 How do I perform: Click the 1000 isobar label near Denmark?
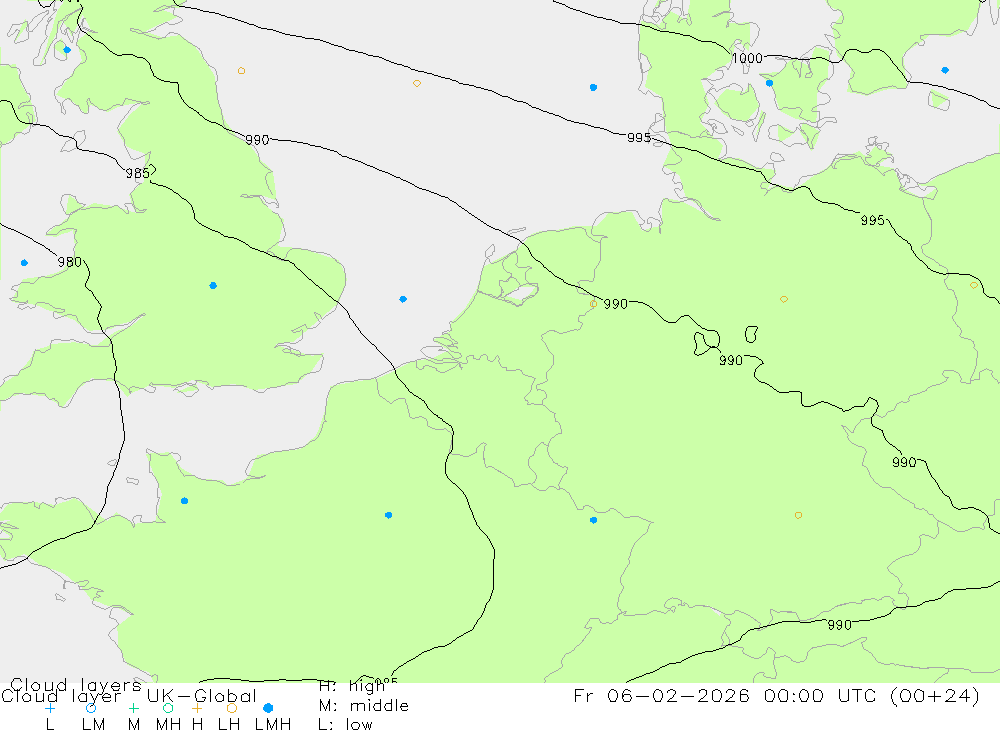click(x=747, y=58)
